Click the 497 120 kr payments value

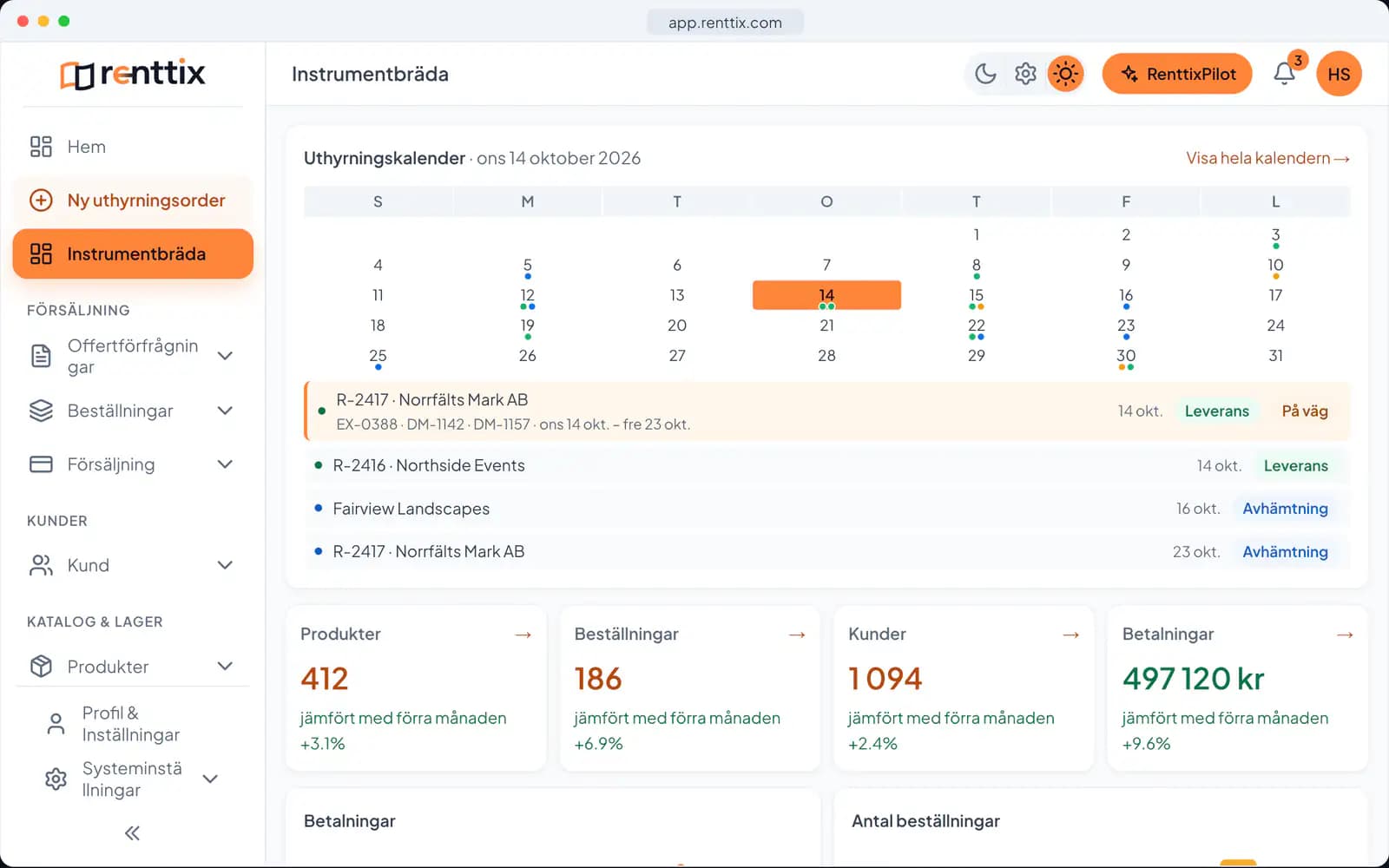1193,678
